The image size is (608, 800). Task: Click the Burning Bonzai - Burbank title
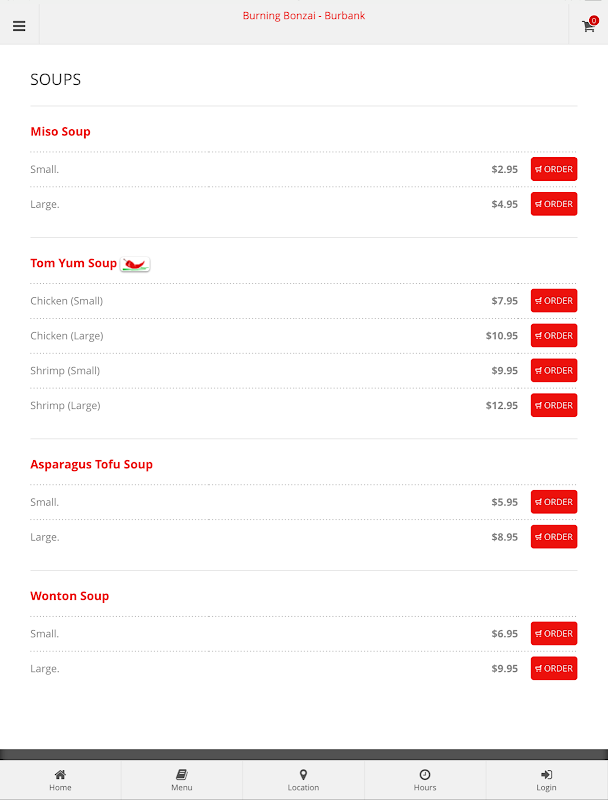pyautogui.click(x=303, y=16)
